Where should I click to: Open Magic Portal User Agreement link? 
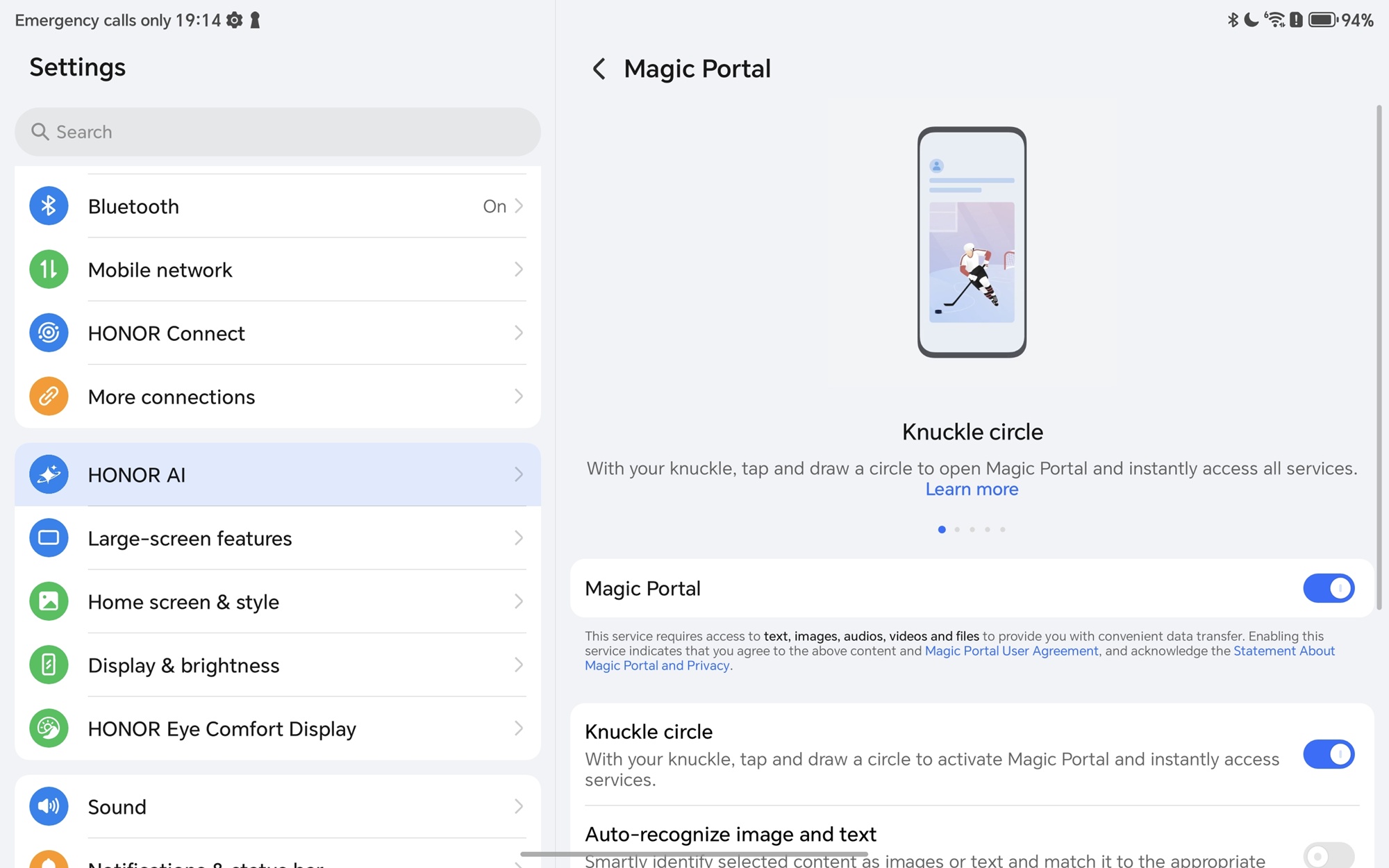1011,651
